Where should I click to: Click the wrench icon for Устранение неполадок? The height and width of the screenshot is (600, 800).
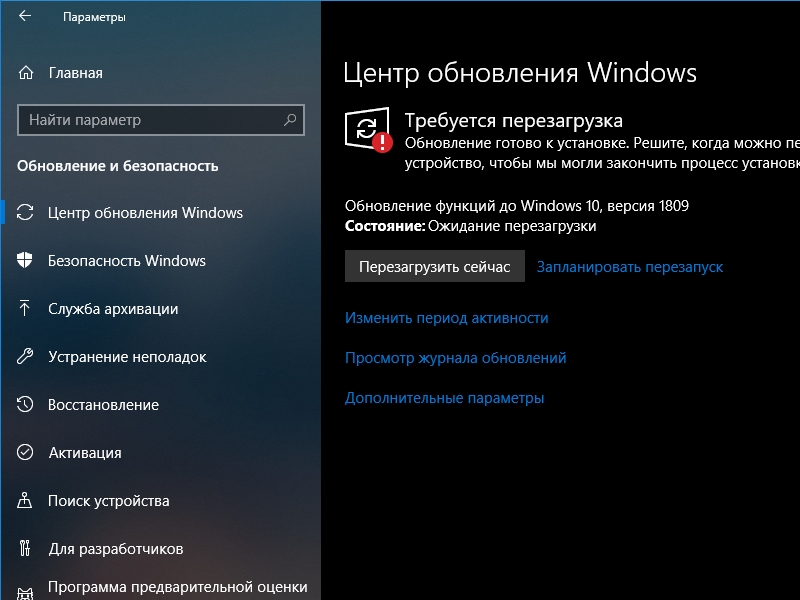(25, 356)
